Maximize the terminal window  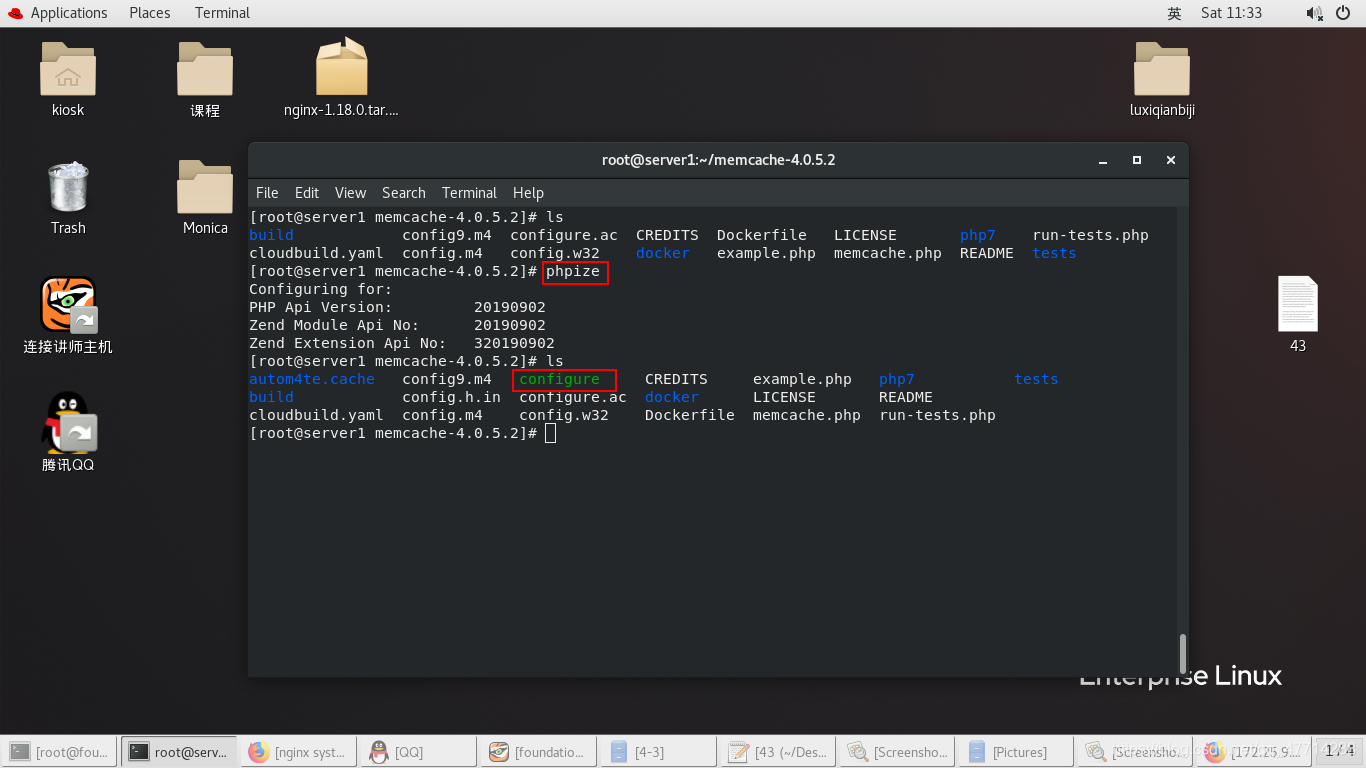click(x=1137, y=160)
